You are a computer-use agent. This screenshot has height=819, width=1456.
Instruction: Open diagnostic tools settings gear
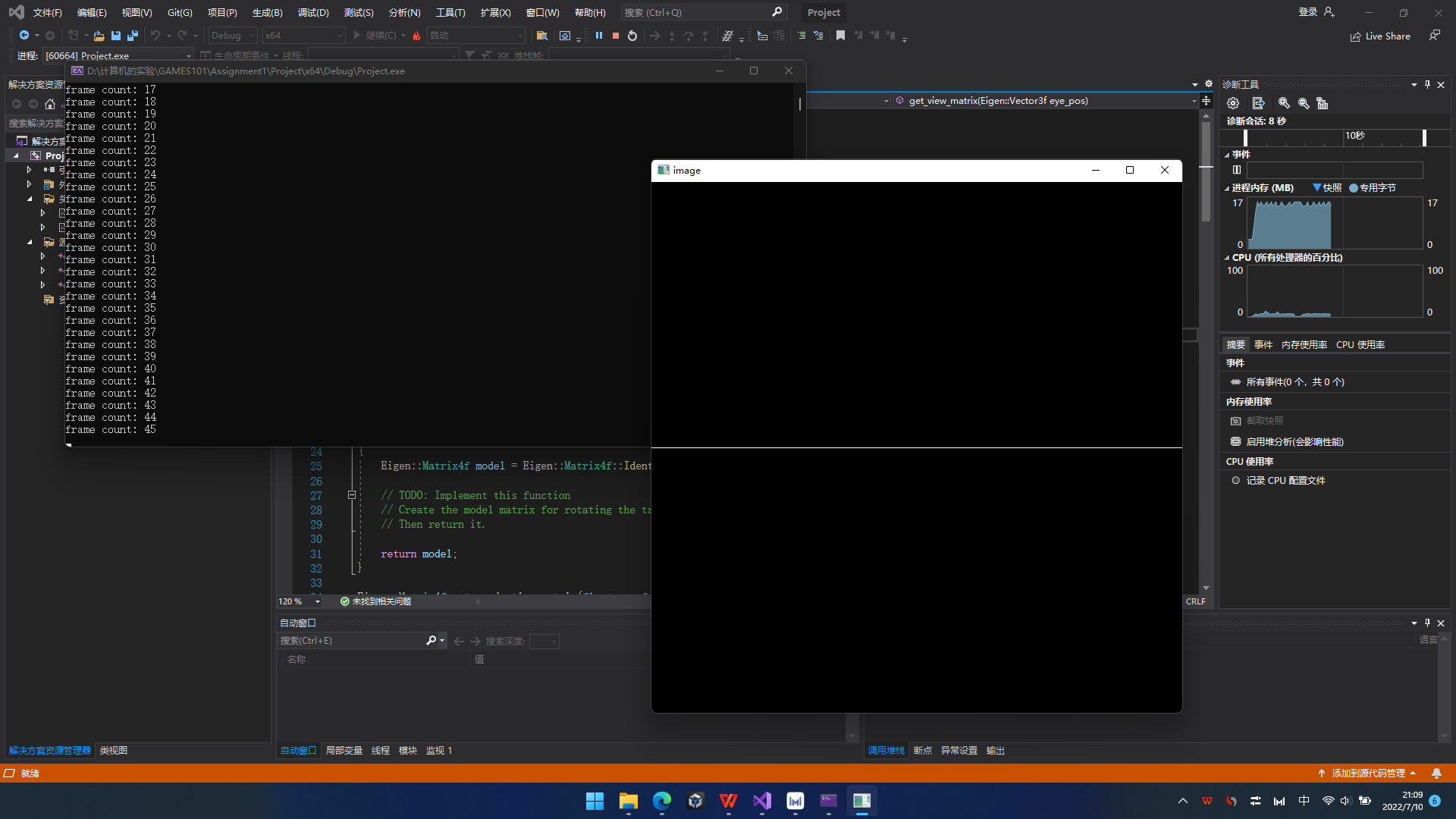(x=1233, y=103)
